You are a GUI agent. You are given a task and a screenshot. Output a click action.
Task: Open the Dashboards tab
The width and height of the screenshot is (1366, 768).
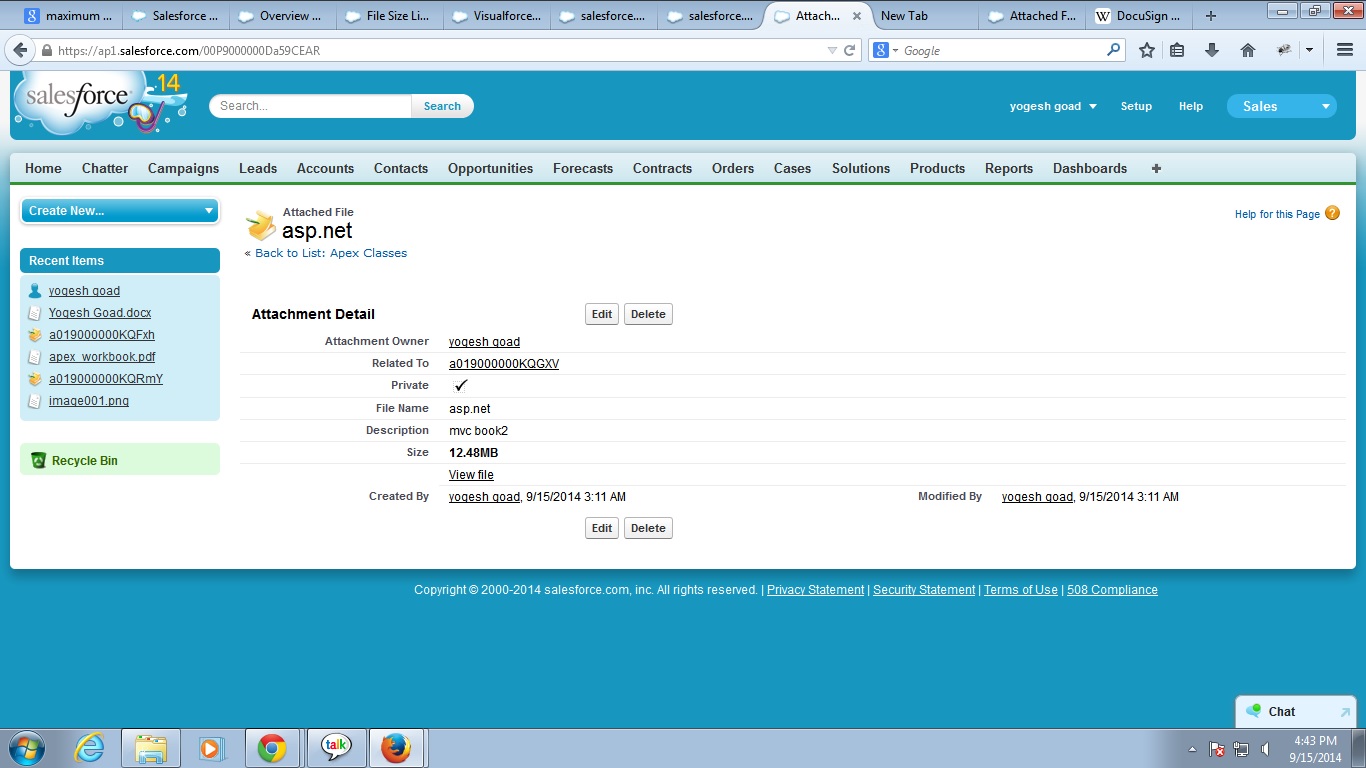1090,168
